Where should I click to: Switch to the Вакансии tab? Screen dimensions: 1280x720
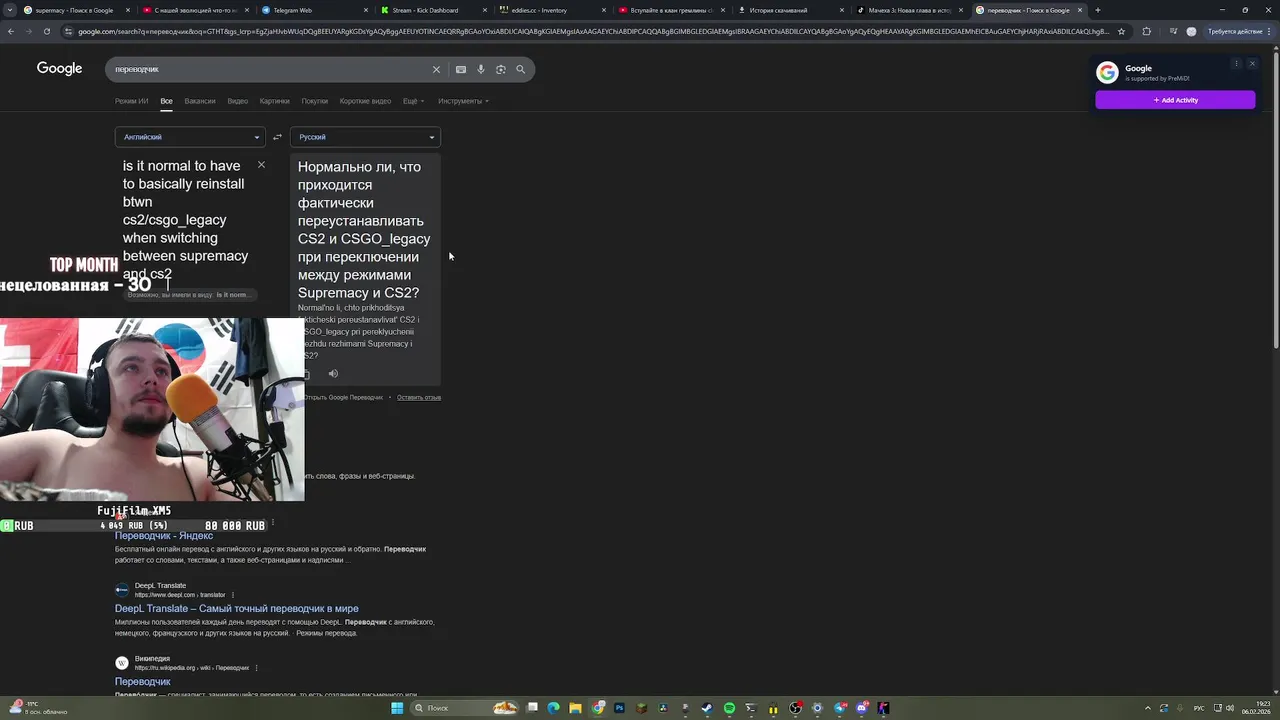(200, 101)
